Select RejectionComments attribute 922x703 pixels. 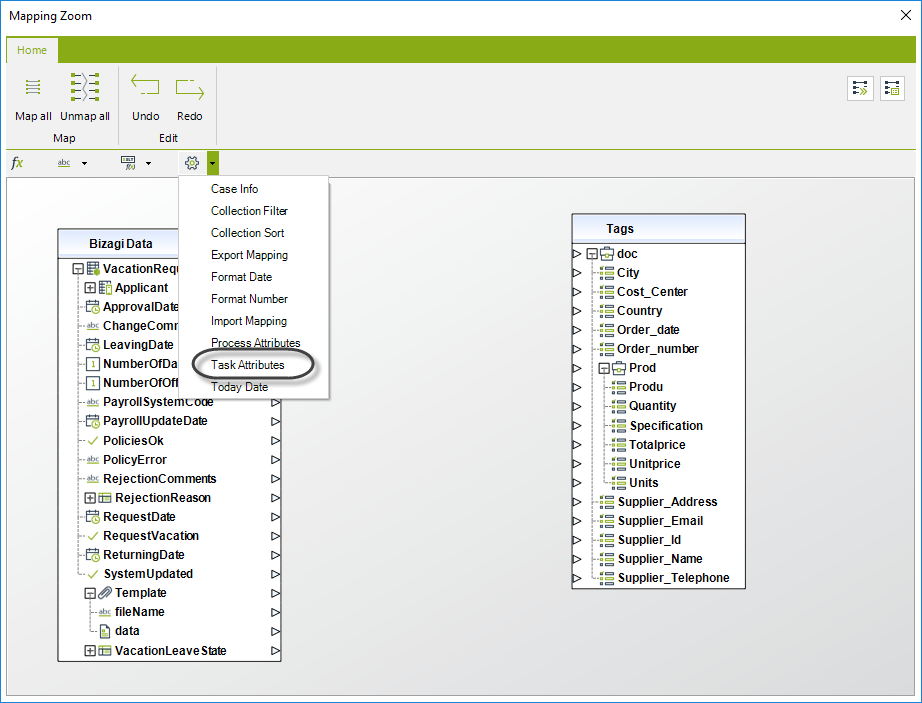pyautogui.click(x=159, y=478)
